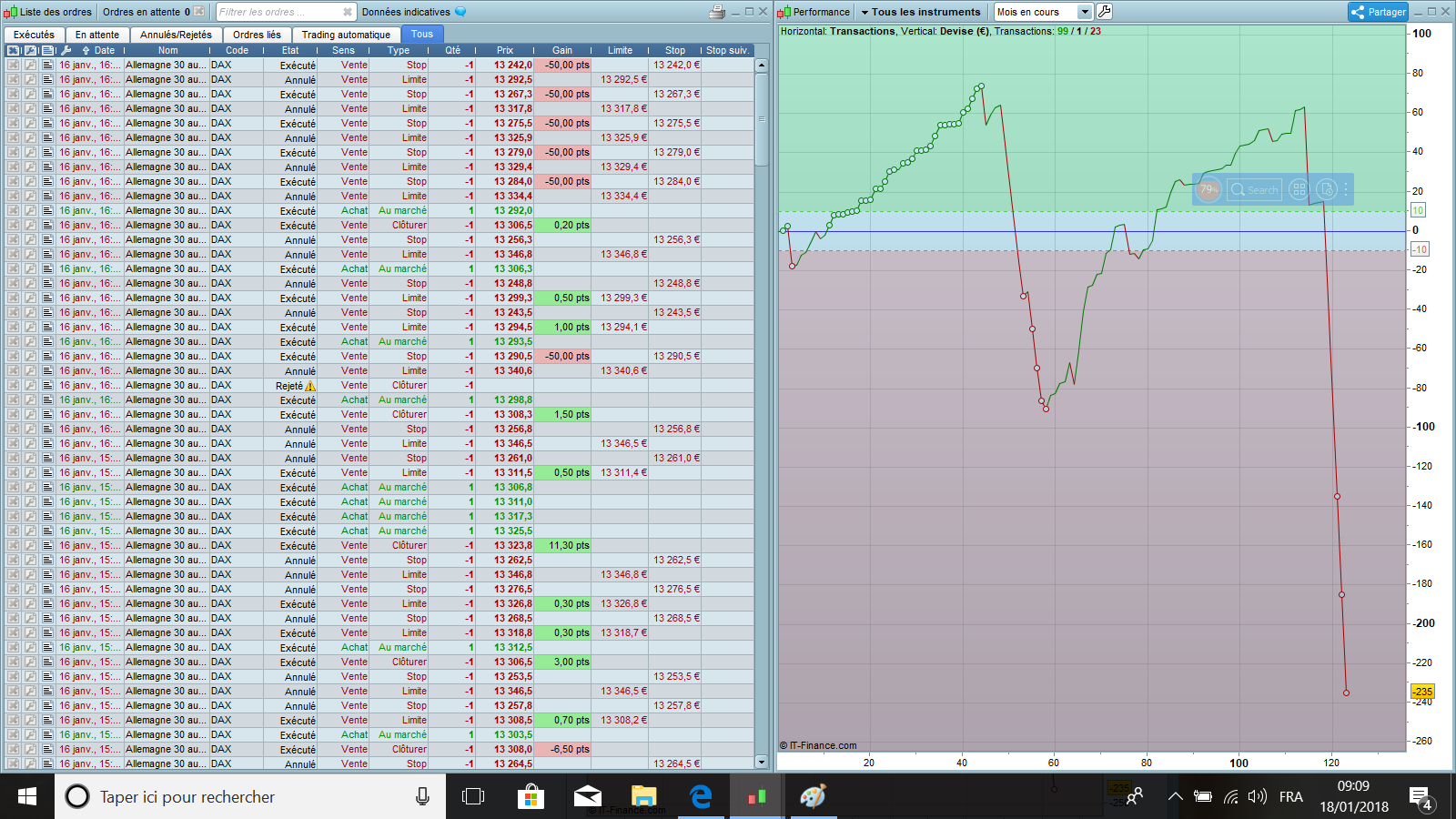Click the green 10 threshold marker on the axis
Screen dimensions: 1456x819
tap(1418, 210)
